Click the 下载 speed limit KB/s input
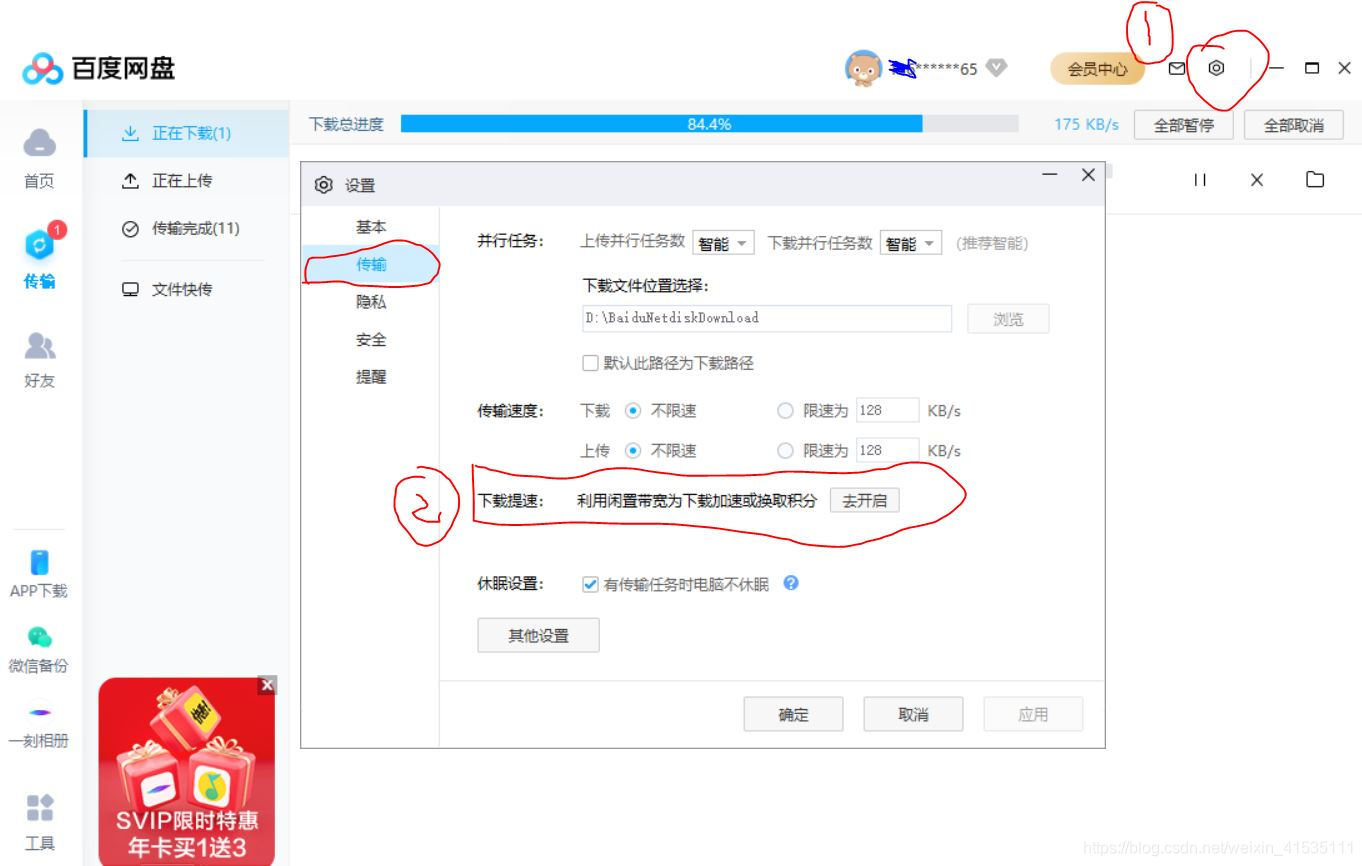This screenshot has height=866, width=1362. coord(887,411)
